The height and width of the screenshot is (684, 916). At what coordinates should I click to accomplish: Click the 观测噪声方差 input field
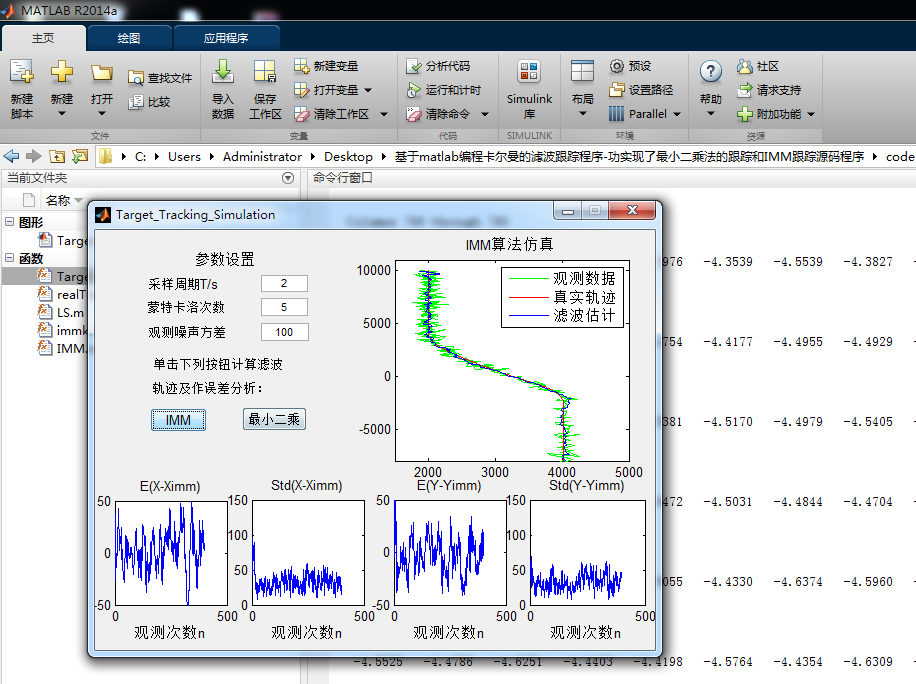click(284, 332)
